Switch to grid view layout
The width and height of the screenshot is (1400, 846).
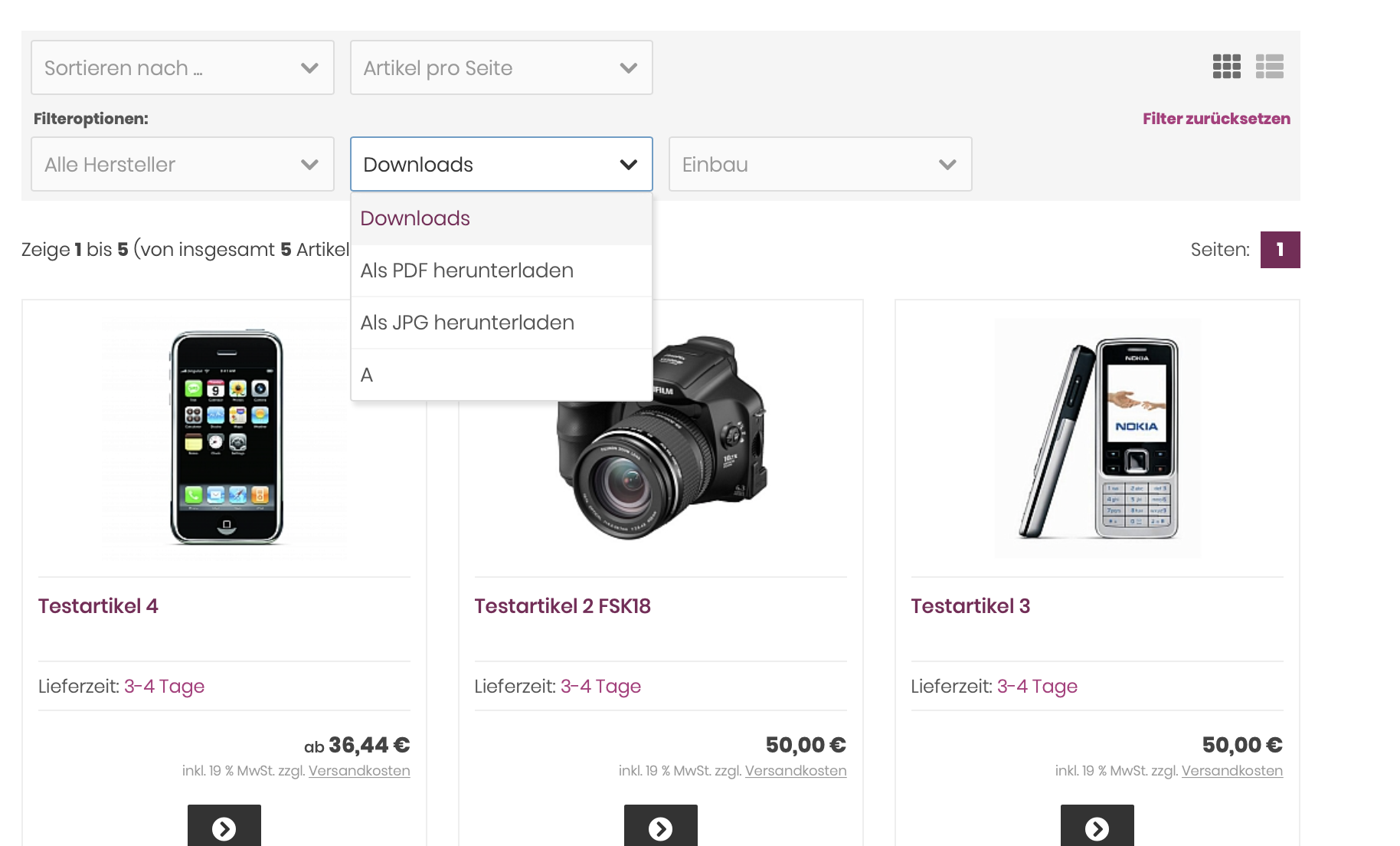[x=1226, y=67]
